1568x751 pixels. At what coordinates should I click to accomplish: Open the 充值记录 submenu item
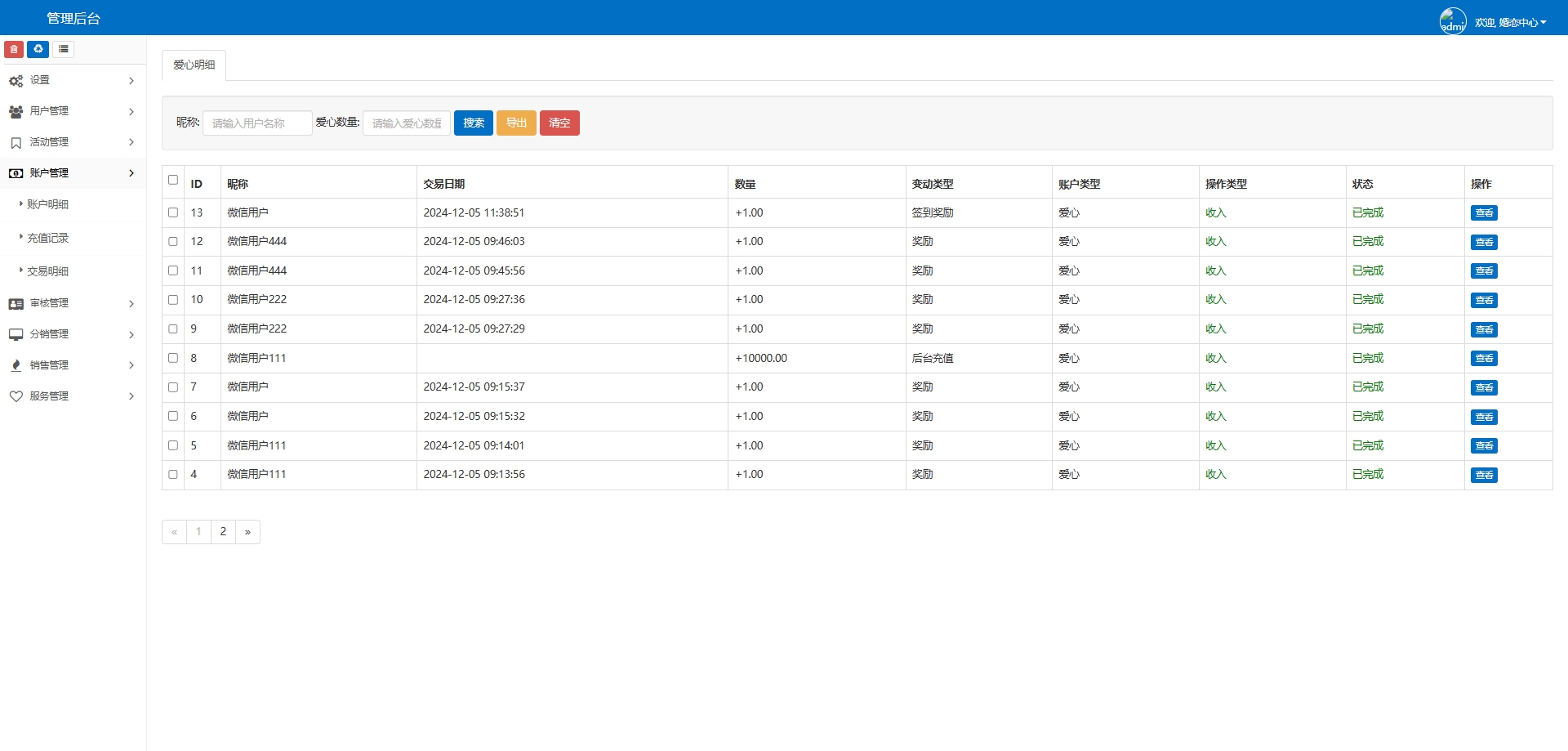(47, 238)
